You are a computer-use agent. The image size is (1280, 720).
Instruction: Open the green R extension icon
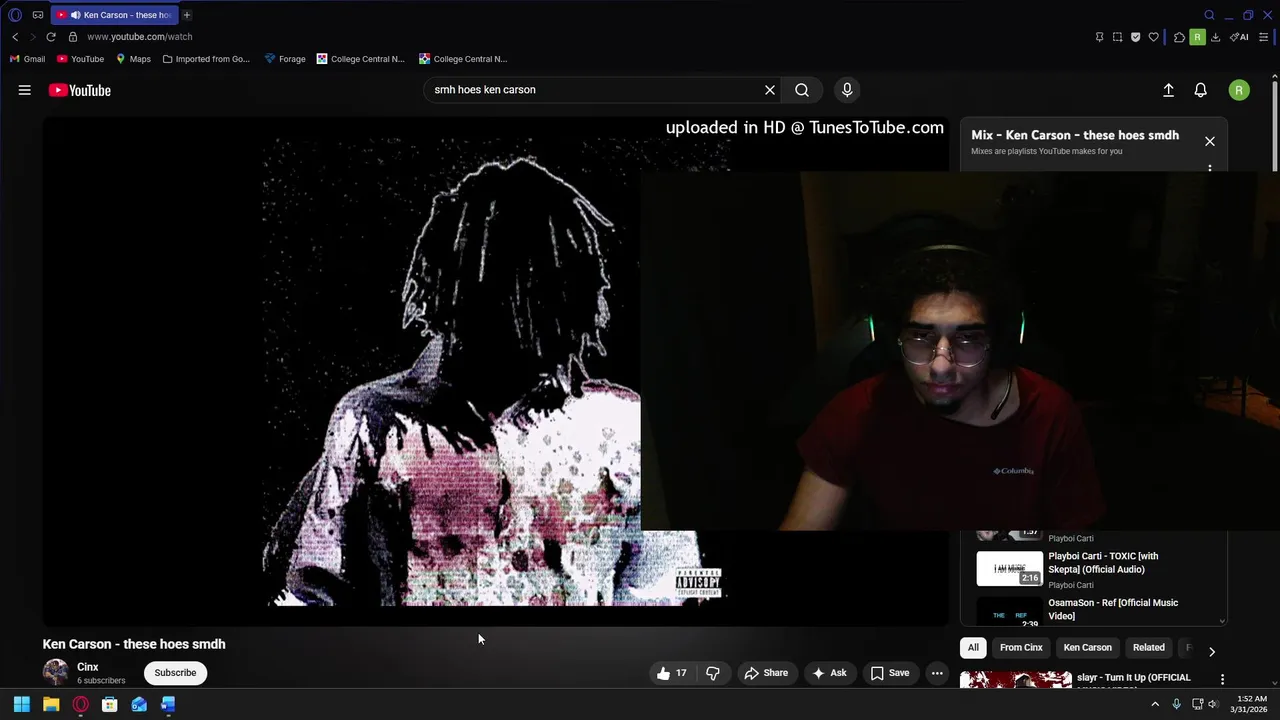point(1197,37)
